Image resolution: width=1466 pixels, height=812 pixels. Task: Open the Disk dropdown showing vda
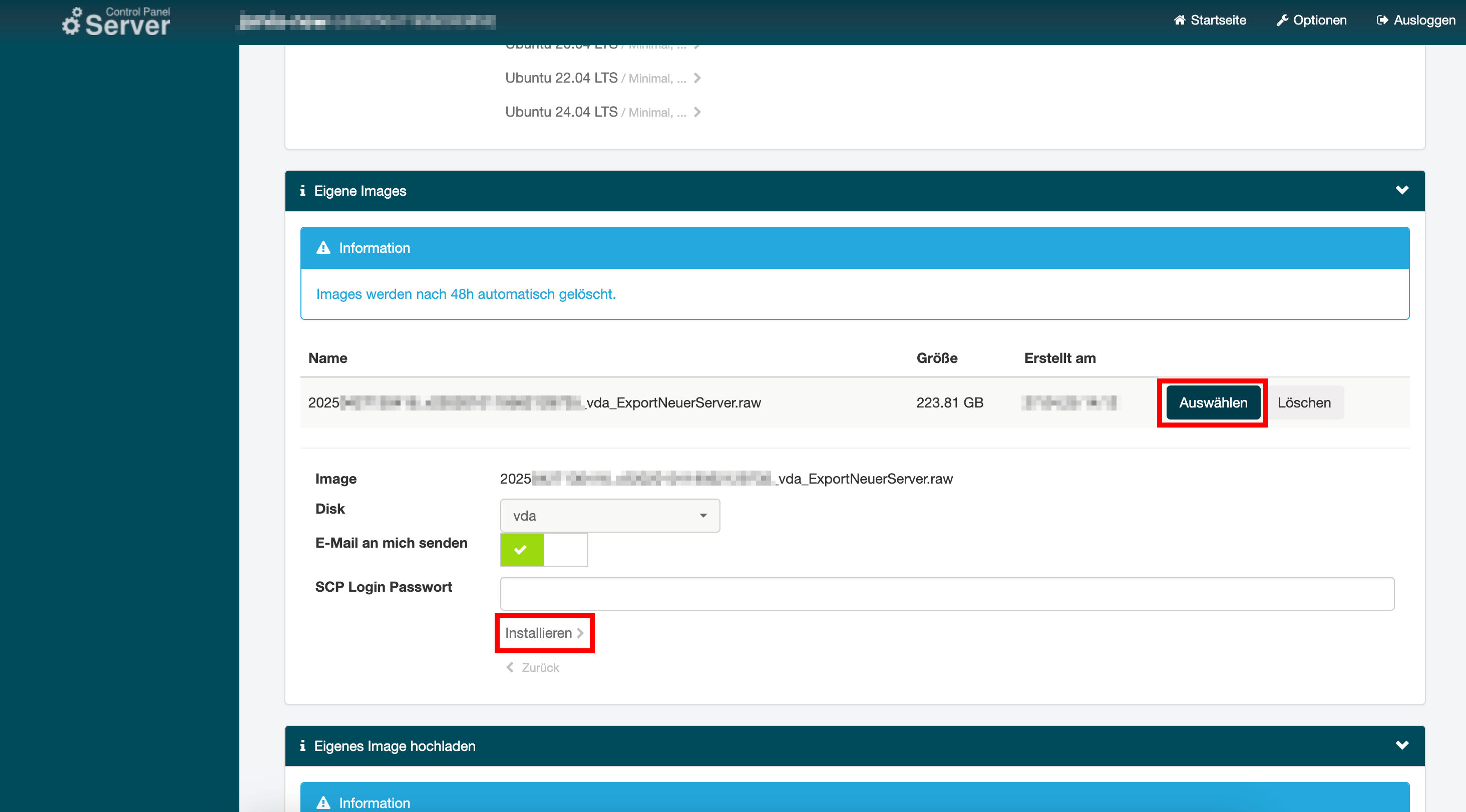609,516
